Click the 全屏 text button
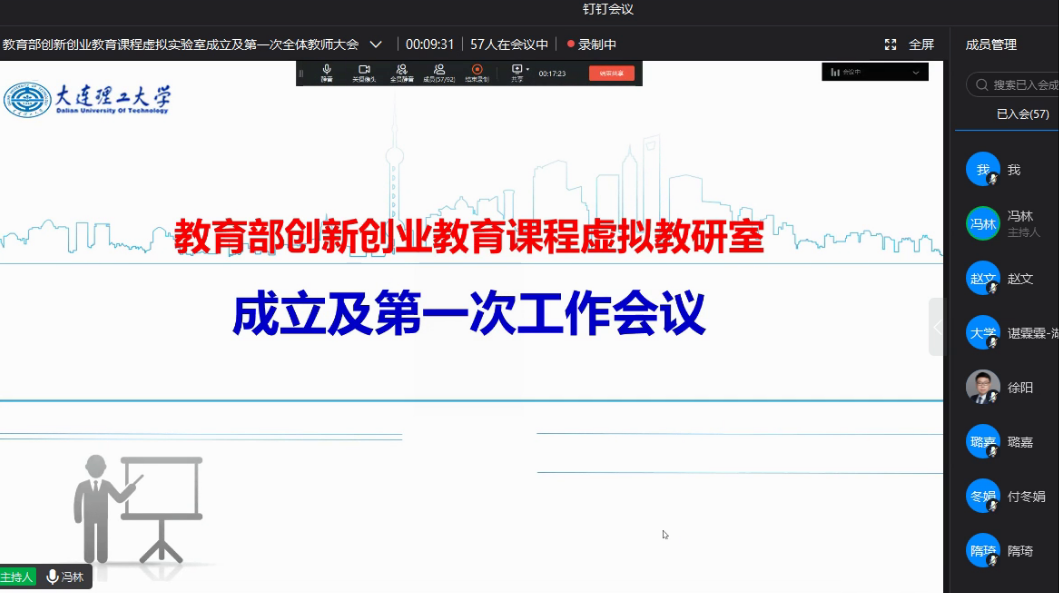The width and height of the screenshot is (1059, 593). pos(920,45)
